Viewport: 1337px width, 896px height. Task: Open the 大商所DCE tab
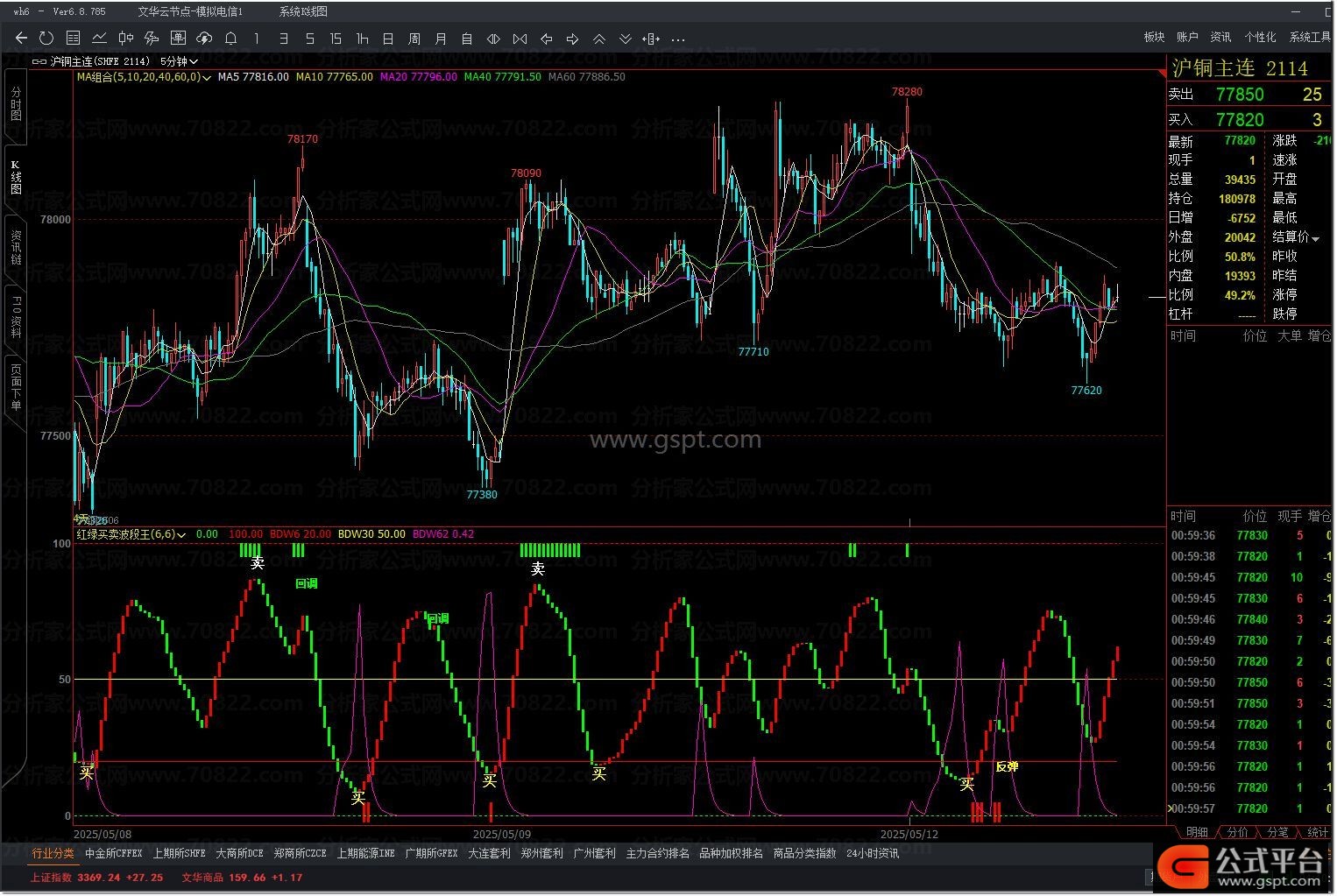click(x=240, y=853)
